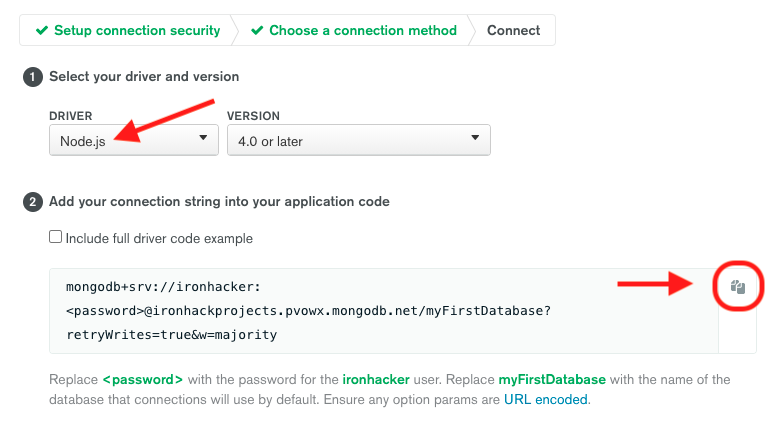Follow the URL encoded link
This screenshot has width=781, height=427.
pyautogui.click(x=546, y=400)
